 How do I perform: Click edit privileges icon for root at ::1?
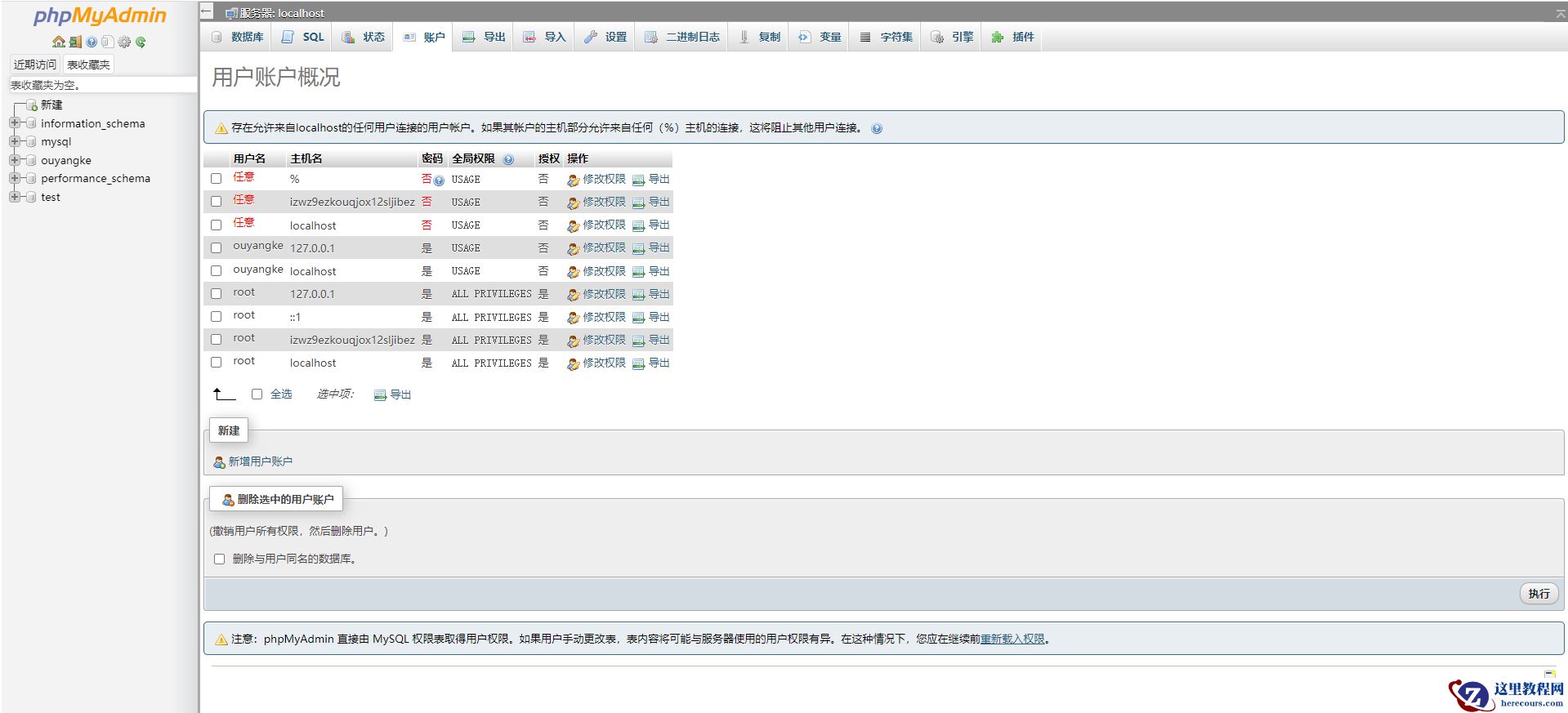(574, 317)
